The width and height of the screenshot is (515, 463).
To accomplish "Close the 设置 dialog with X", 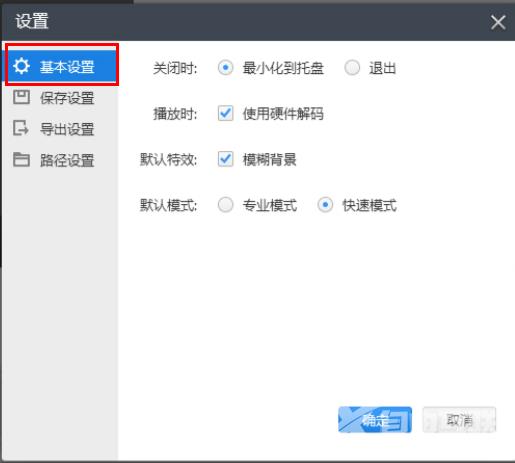I will pos(498,22).
